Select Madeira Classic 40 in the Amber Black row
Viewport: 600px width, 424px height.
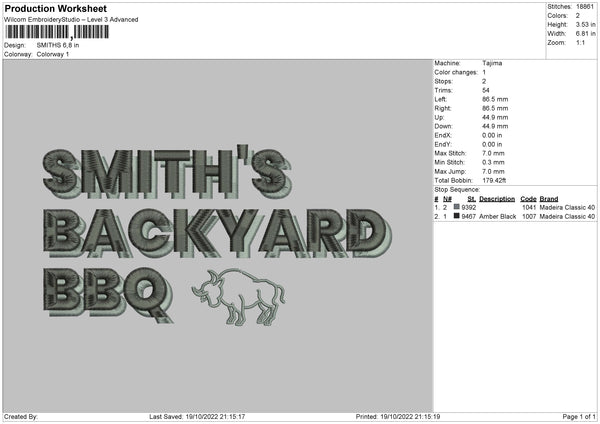tap(567, 217)
